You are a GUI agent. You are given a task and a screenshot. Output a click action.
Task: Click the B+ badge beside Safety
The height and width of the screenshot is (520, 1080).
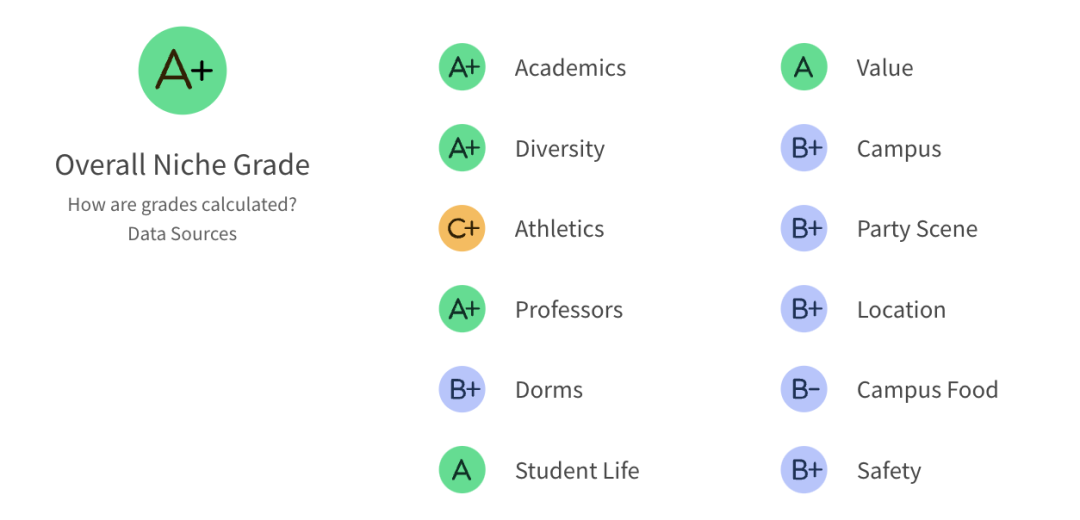[804, 470]
